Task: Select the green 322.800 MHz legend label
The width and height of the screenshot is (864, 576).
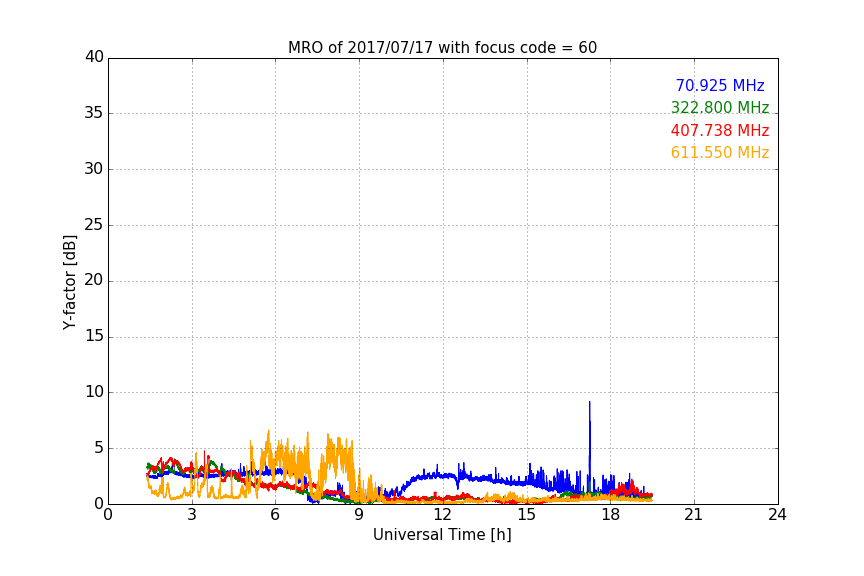Action: 720,107
